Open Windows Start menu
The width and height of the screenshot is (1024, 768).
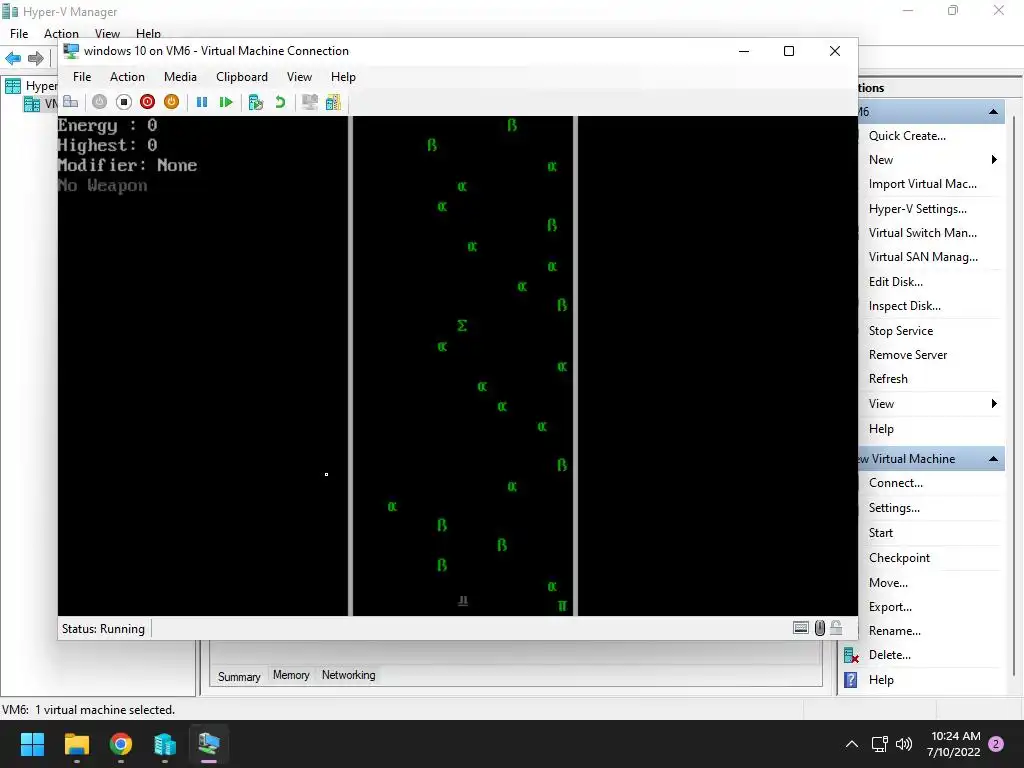tap(32, 744)
